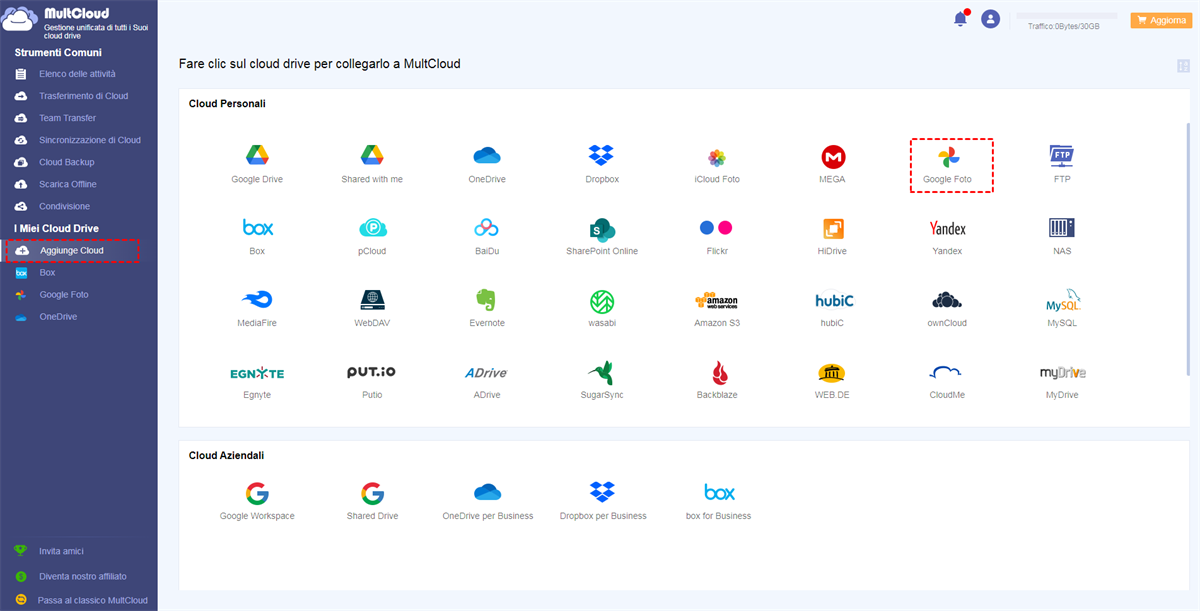Click the Google Foto icon in the grid
This screenshot has height=611, width=1200.
tap(948, 165)
